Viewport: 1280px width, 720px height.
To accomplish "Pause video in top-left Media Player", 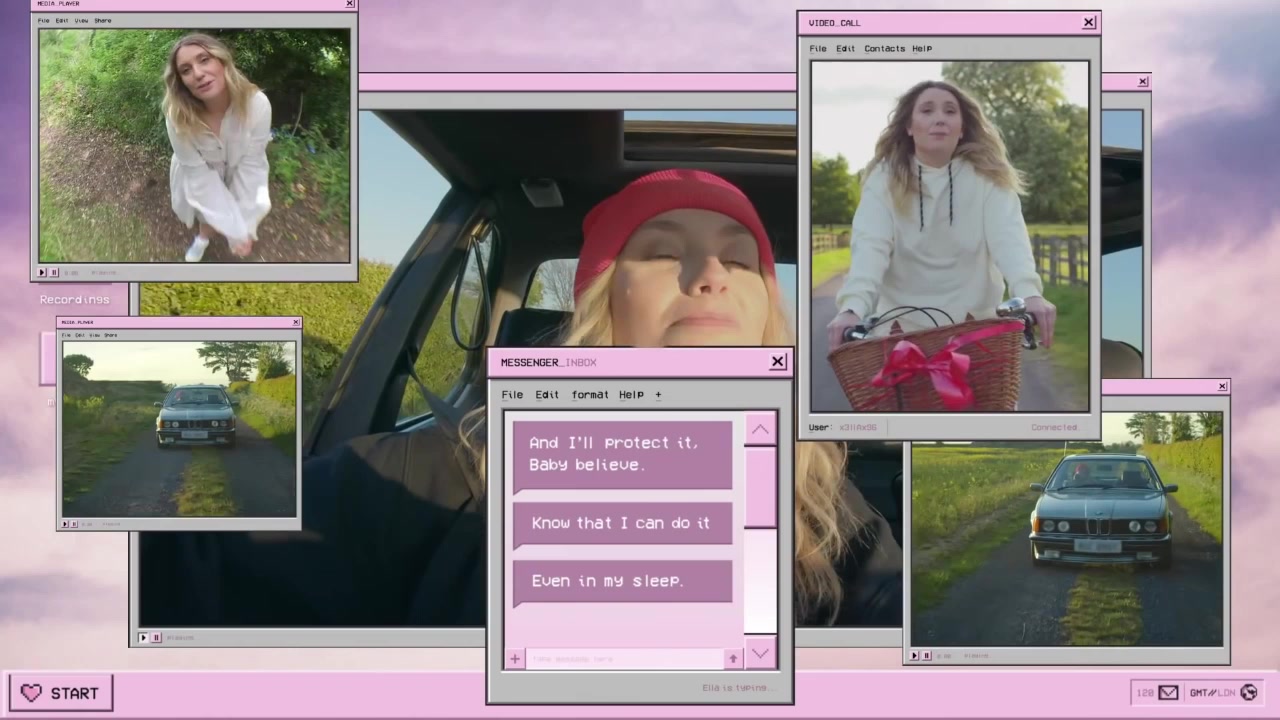I will point(54,272).
